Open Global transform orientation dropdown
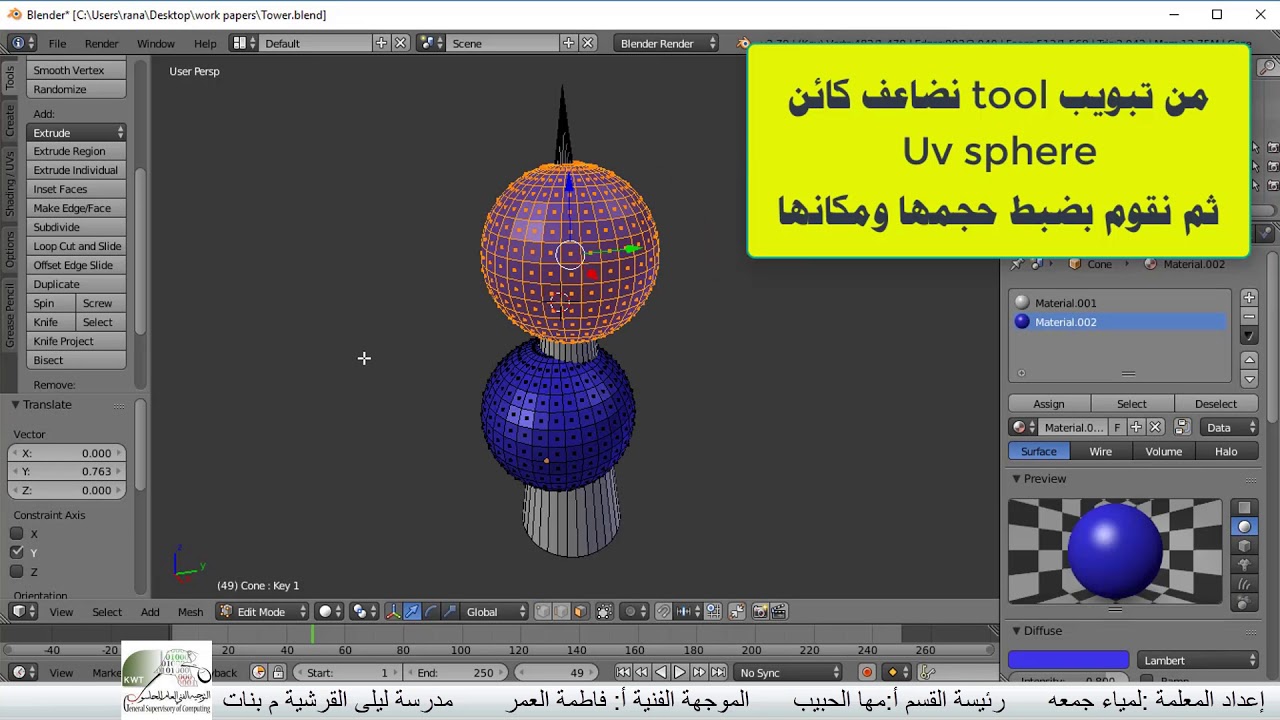The width and height of the screenshot is (1280, 720). point(493,611)
